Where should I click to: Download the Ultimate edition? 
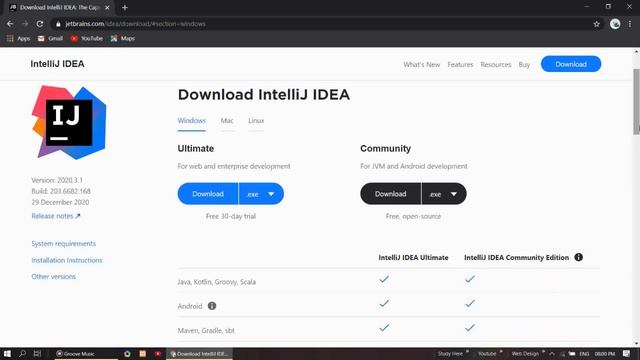[208, 194]
